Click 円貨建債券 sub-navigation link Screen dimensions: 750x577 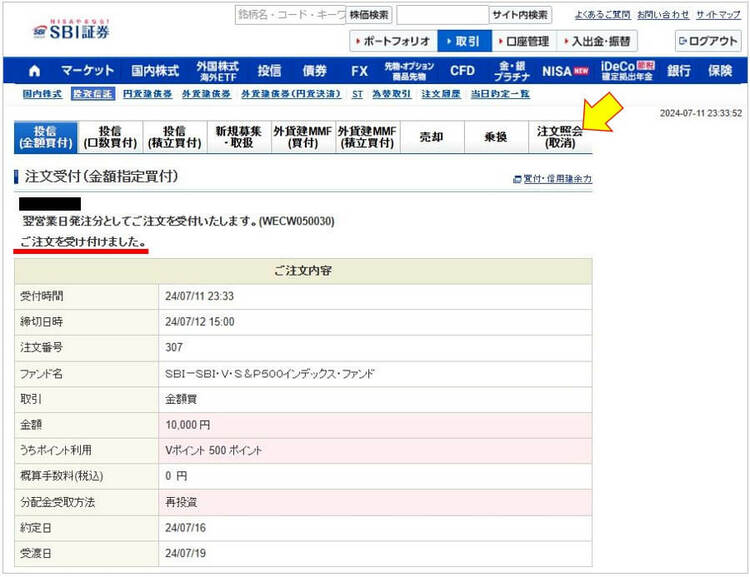pyautogui.click(x=147, y=94)
